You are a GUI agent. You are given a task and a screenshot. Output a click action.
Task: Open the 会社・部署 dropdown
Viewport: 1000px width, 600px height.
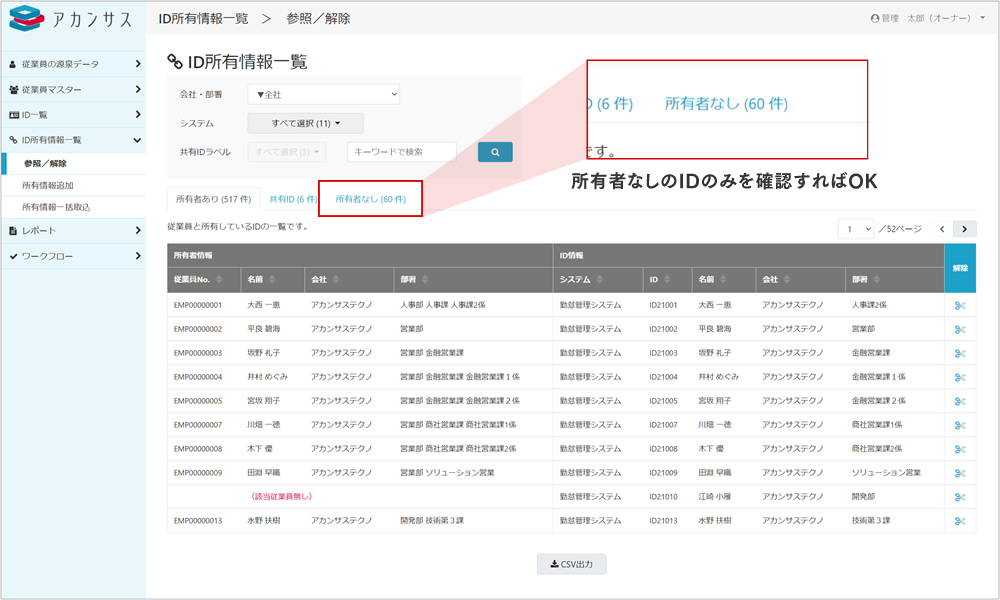(x=323, y=94)
